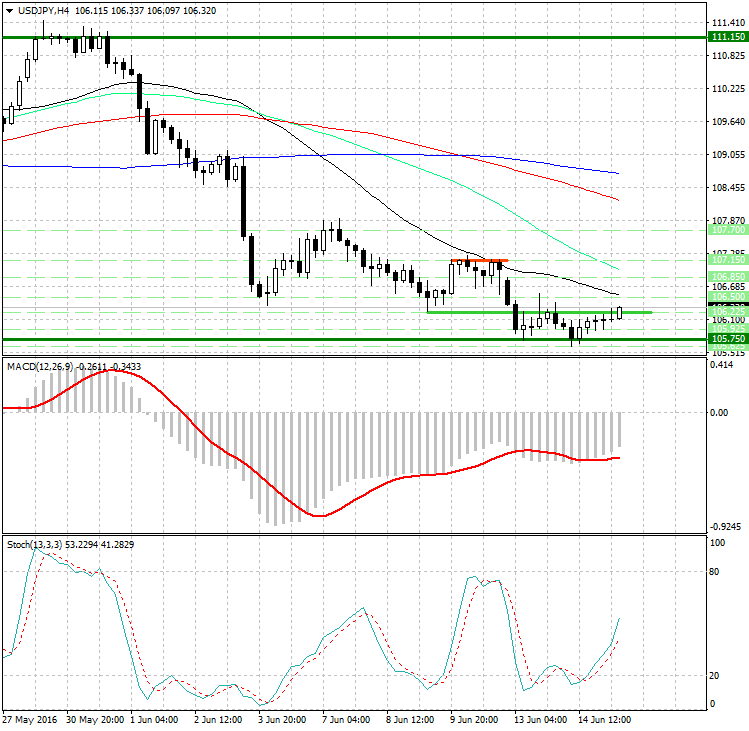The width and height of the screenshot is (749, 731).
Task: Open the chart menu triangle beside USDJPY,H4
Action: [x=10, y=11]
